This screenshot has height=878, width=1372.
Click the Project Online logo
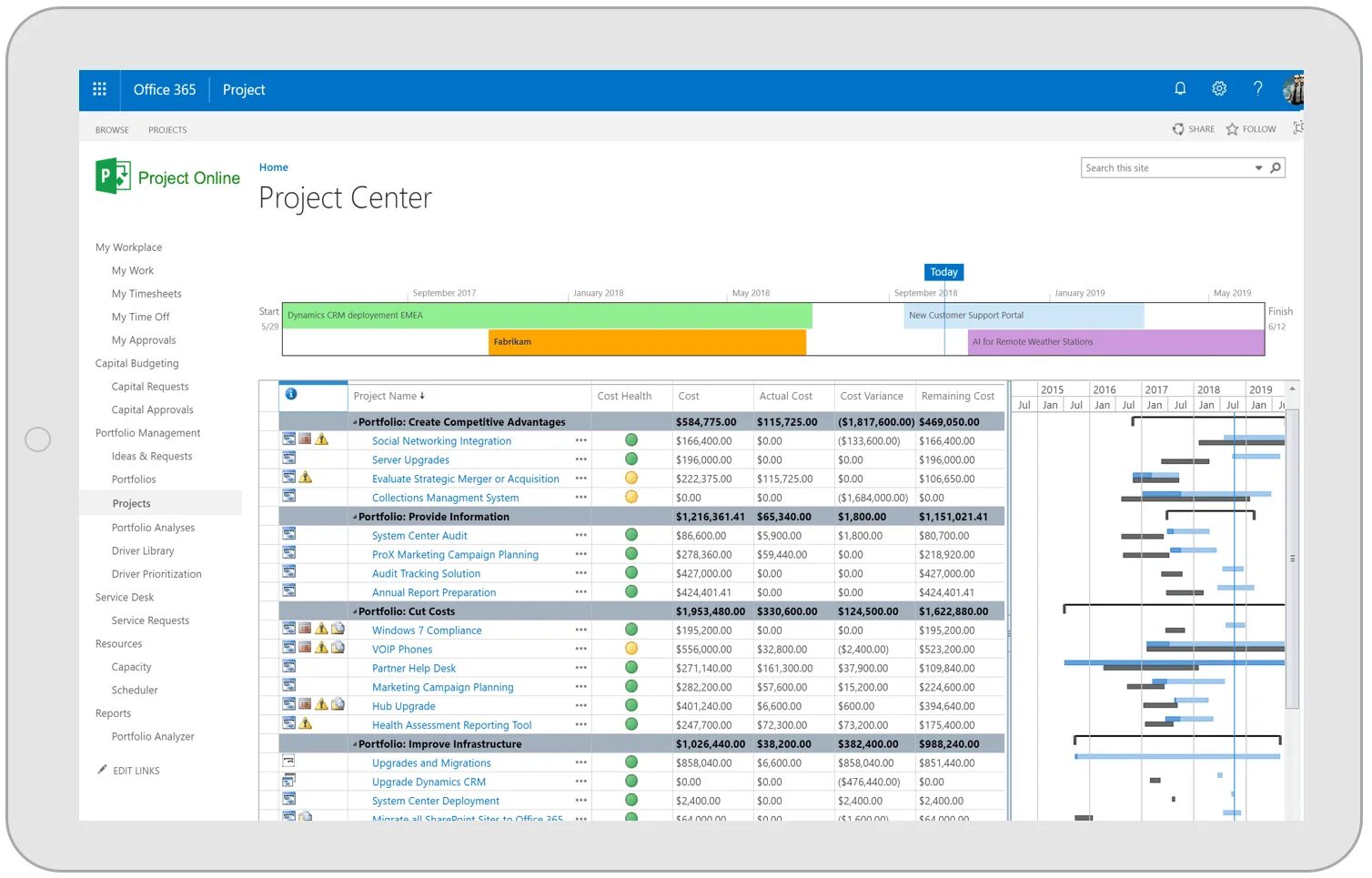[x=167, y=177]
